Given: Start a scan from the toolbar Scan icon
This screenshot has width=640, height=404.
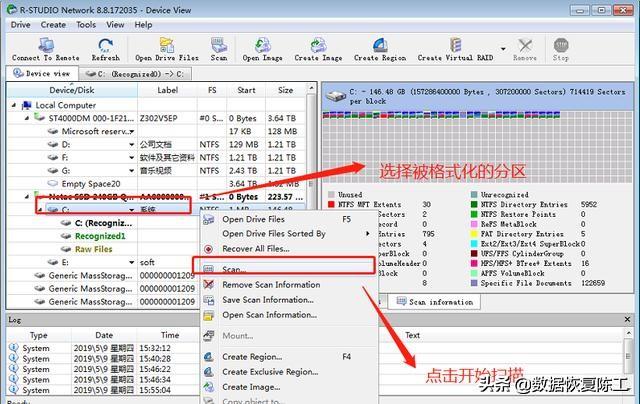Looking at the screenshot, I should coord(219,49).
